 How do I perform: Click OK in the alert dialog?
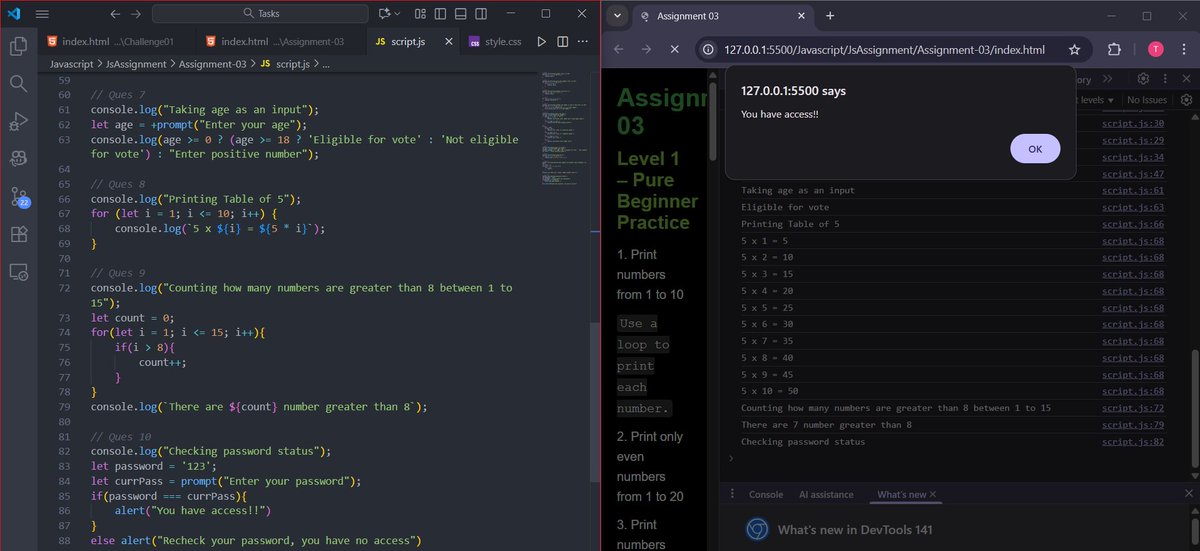pyautogui.click(x=1035, y=148)
